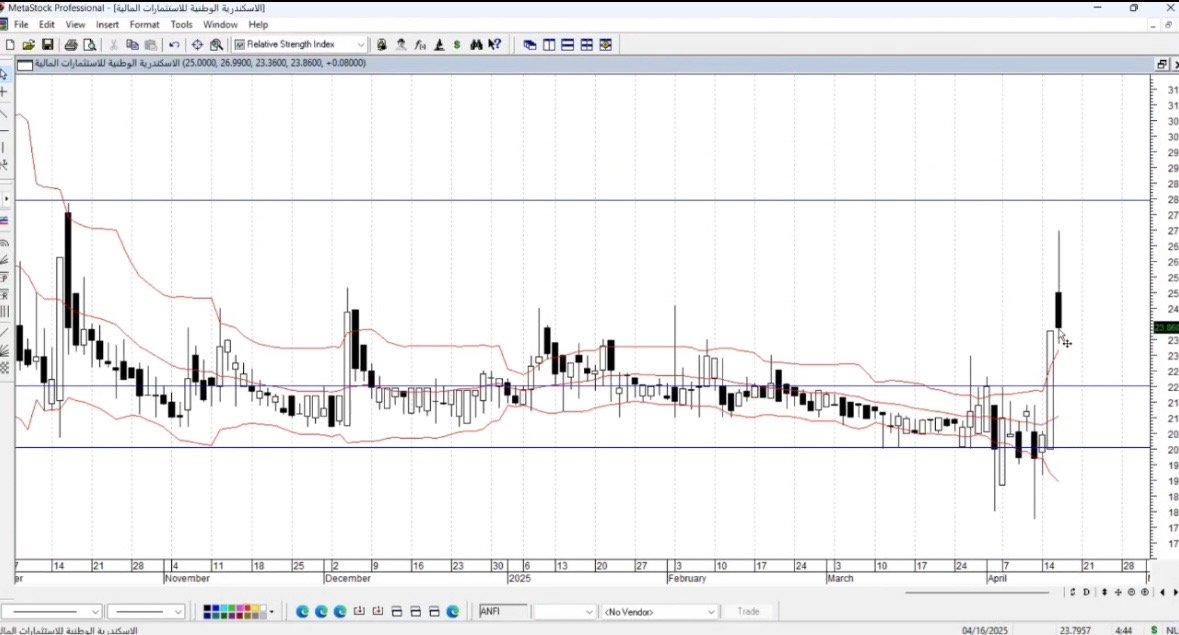This screenshot has width=1179, height=635.
Task: Toggle the column split window layout icon
Action: (548, 45)
